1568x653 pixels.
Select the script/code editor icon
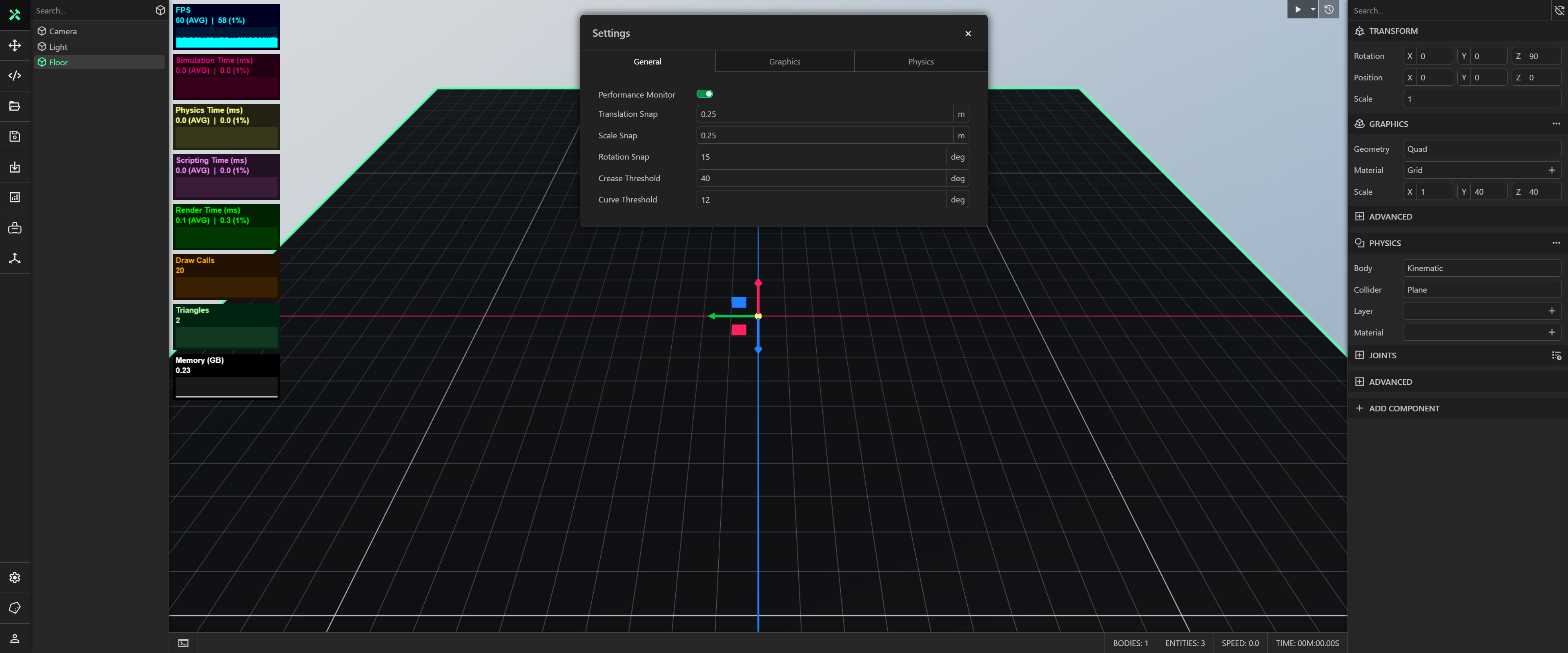point(15,75)
